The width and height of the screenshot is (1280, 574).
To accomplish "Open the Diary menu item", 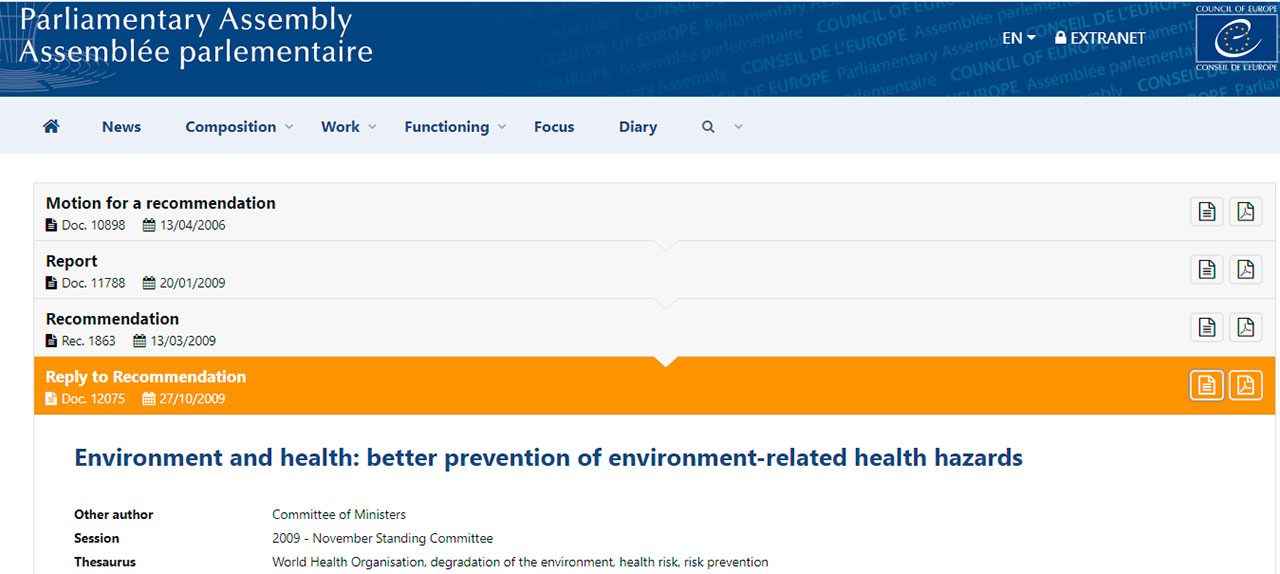I will coord(638,127).
